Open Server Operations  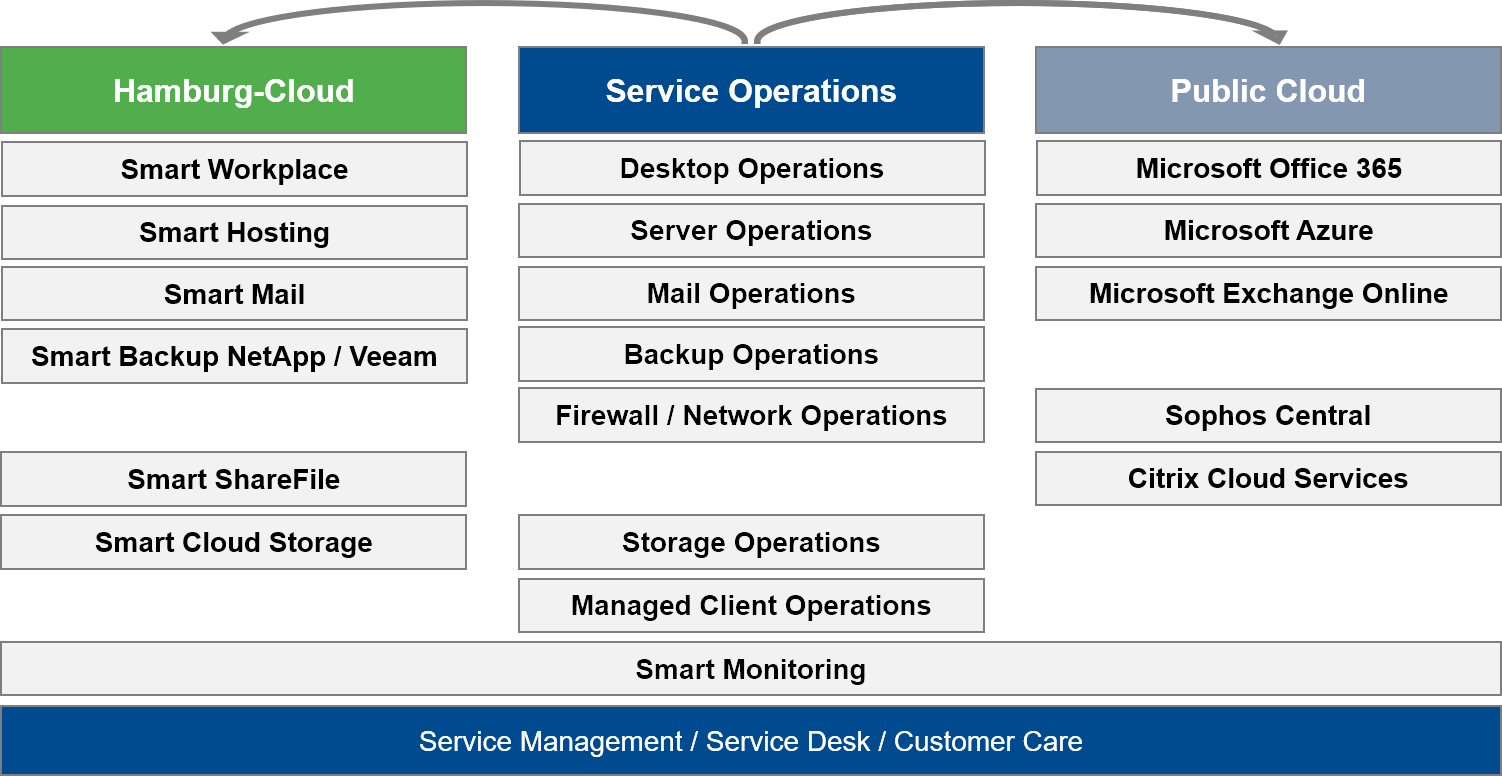point(751,230)
